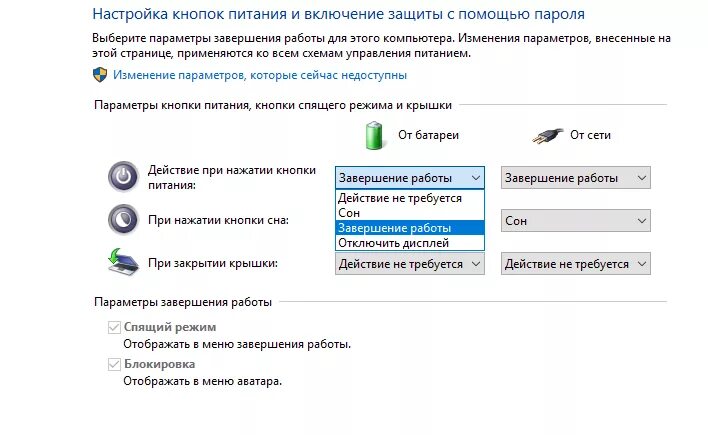Viewport: 708px width, 435px height.
Task: Open sleep button dropdown showing Сон
Action: pyautogui.click(x=576, y=220)
